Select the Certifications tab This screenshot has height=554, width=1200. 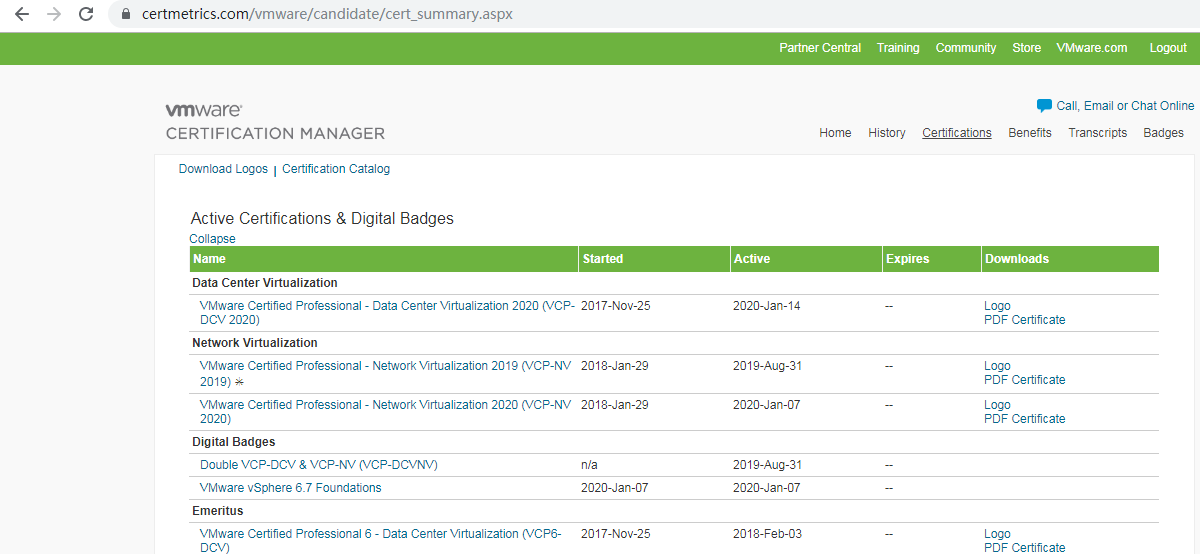click(x=957, y=133)
